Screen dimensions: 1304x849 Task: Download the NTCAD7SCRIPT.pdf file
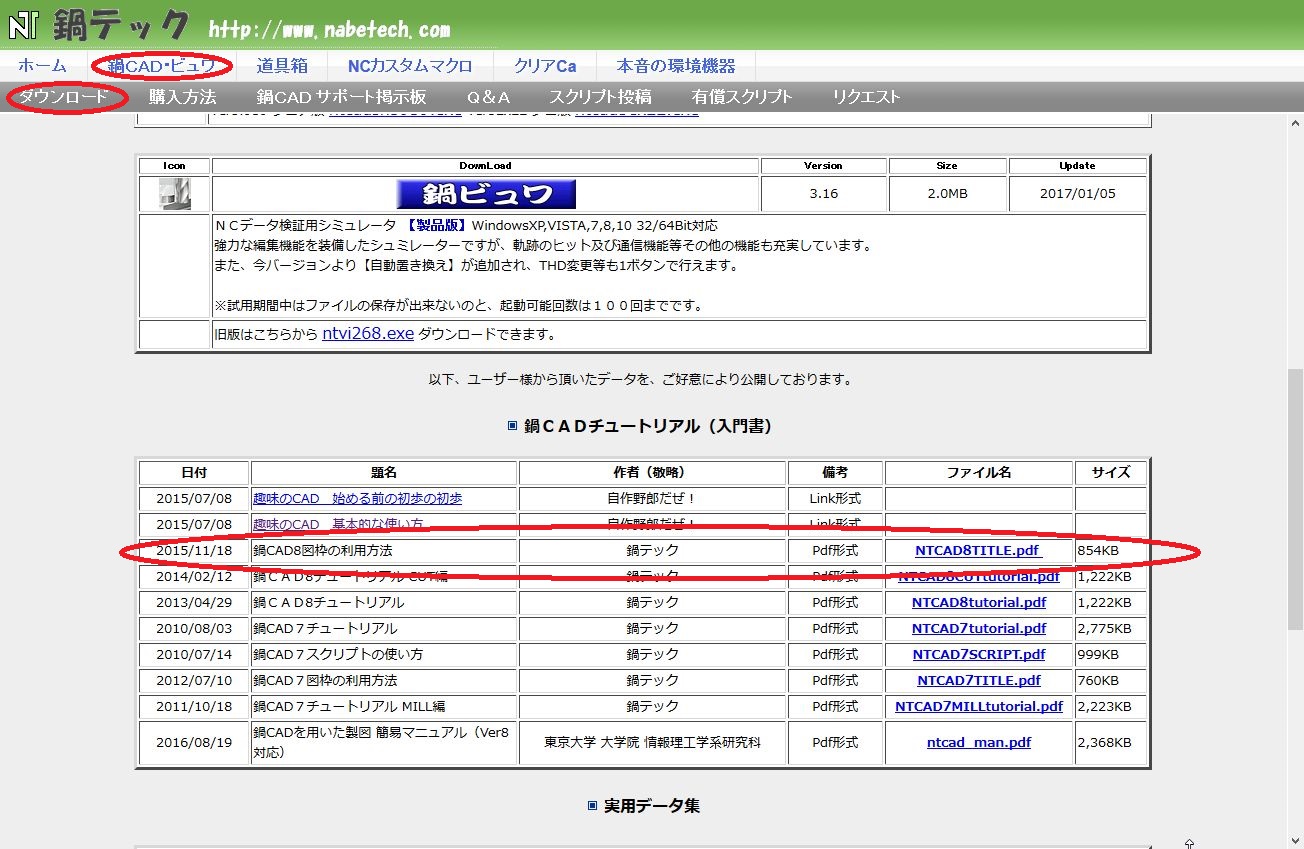979,654
